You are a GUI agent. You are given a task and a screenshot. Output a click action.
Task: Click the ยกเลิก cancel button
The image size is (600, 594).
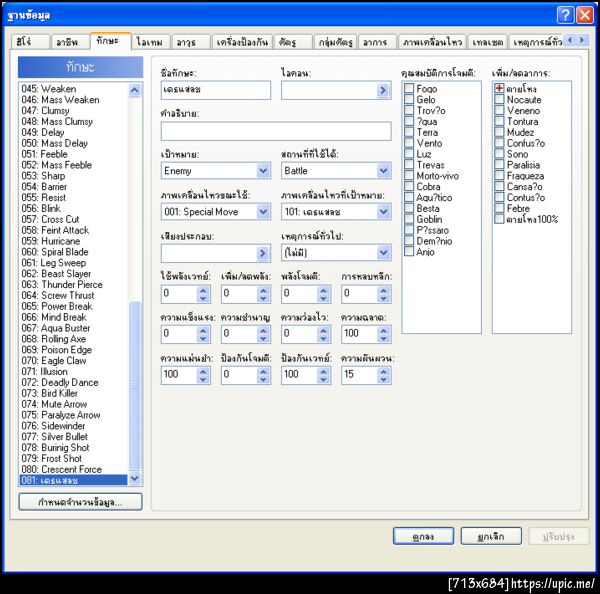click(491, 536)
